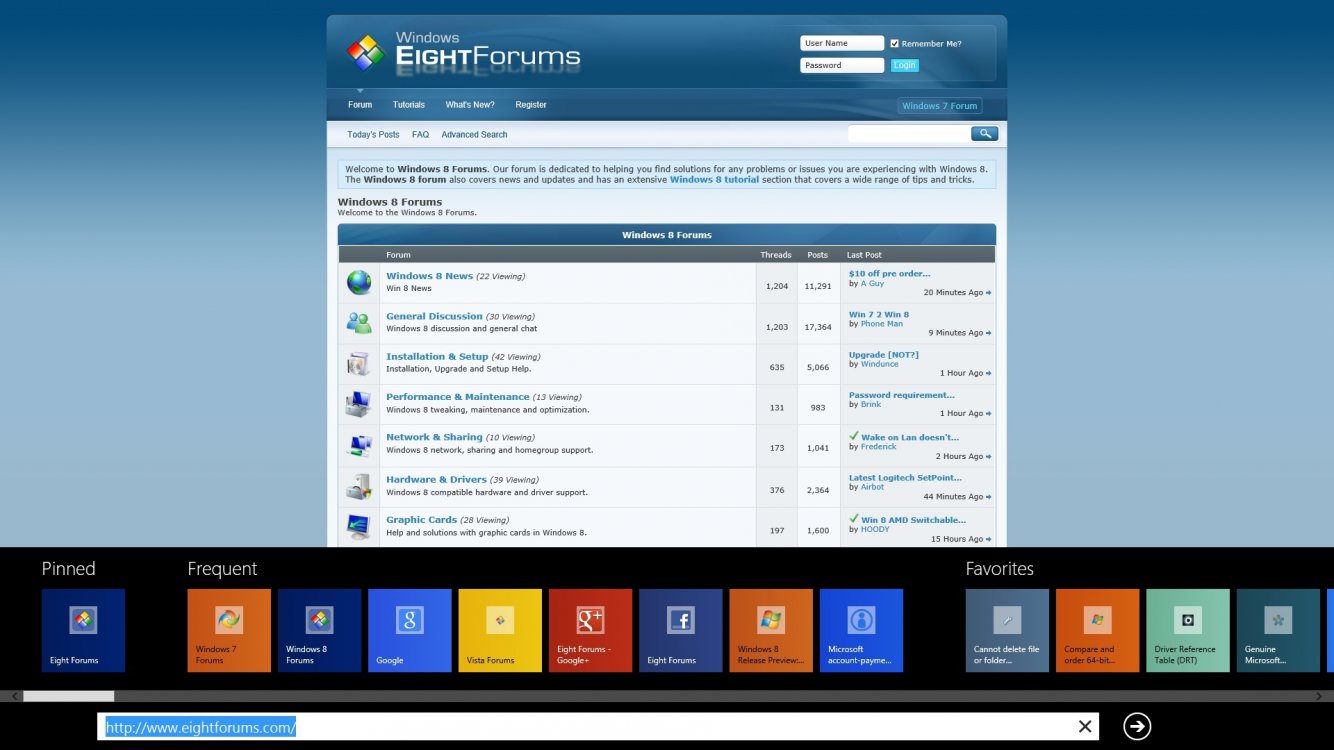
Task: Open the 'Win 8 AMD Switchable...' last post
Action: pyautogui.click(x=913, y=520)
